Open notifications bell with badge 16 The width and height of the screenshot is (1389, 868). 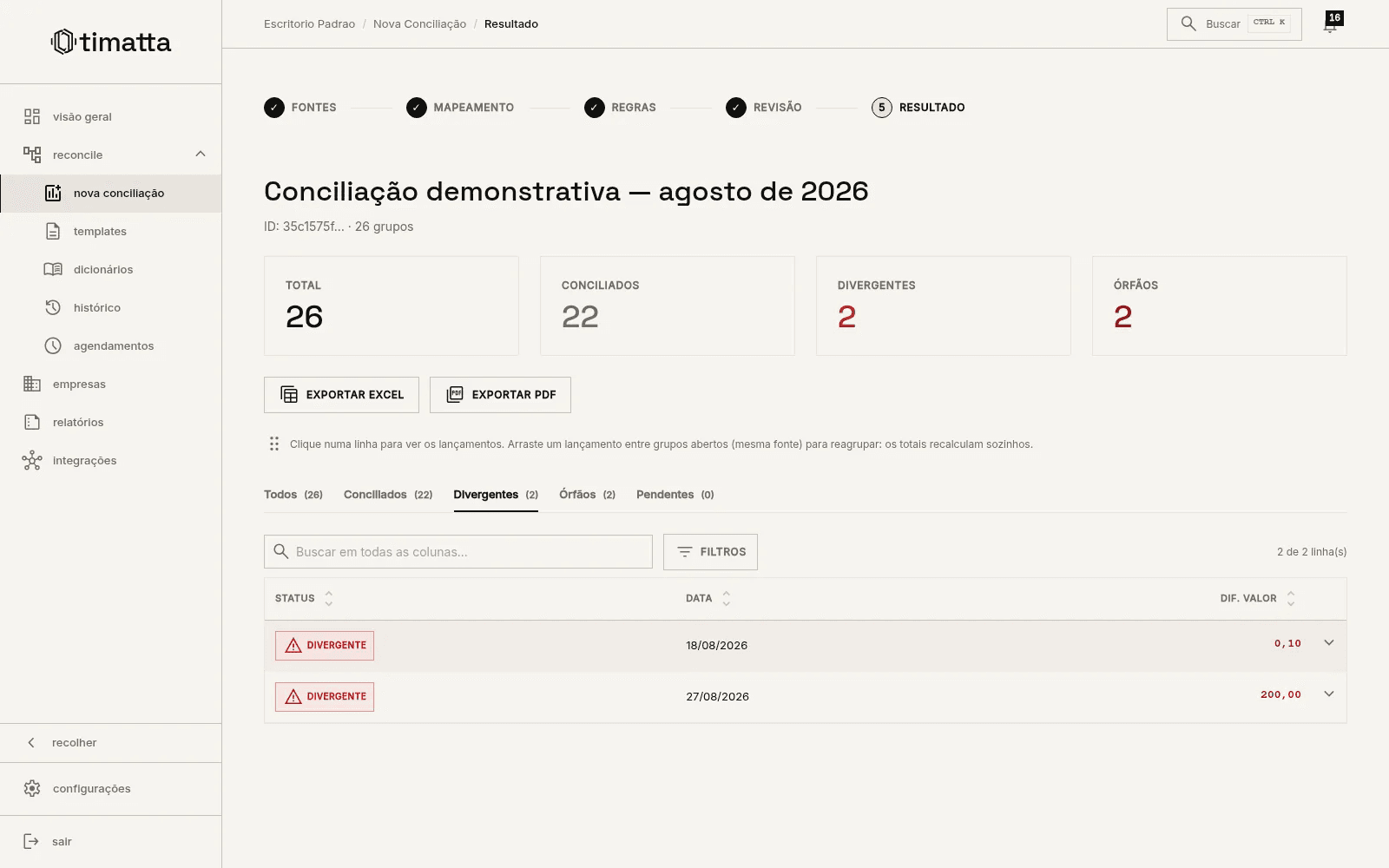tap(1330, 23)
